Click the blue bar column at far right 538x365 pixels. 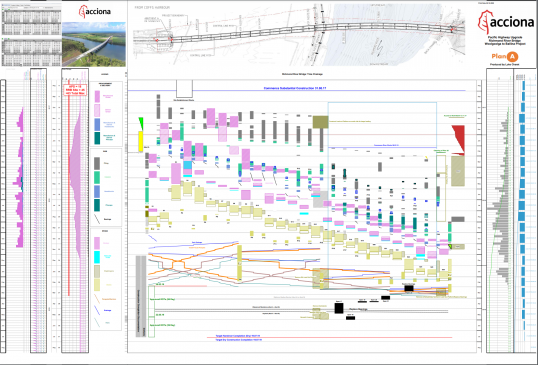522,206
